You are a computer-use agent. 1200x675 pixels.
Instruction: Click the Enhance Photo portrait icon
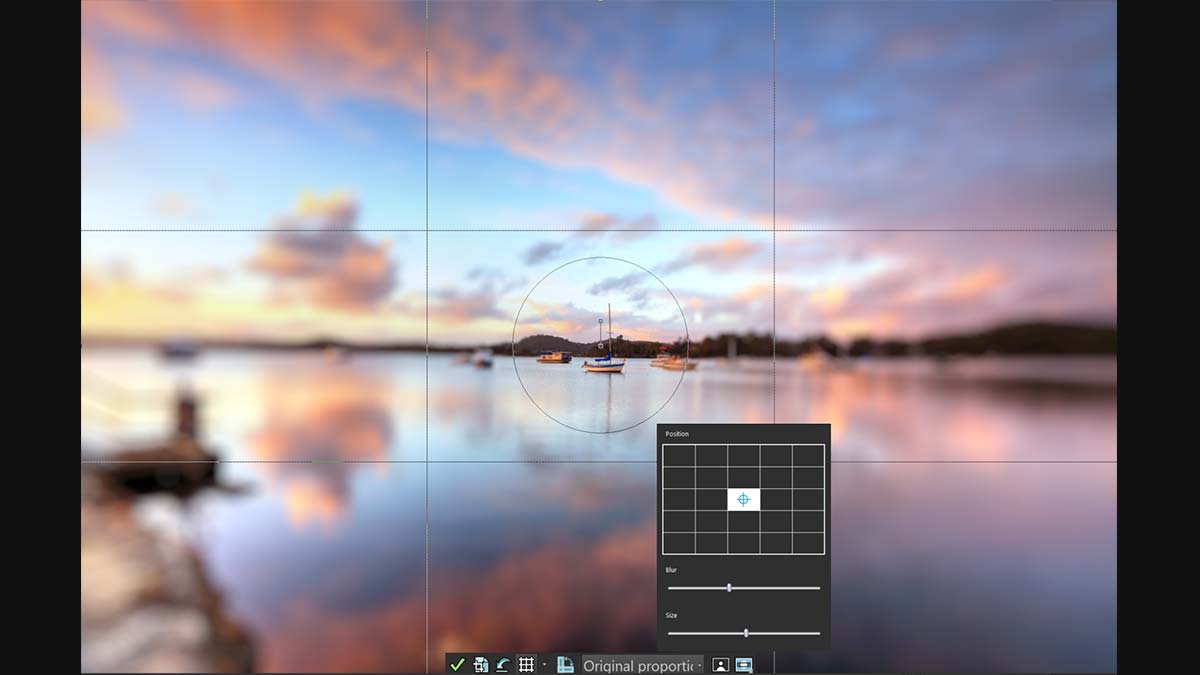[720, 665]
